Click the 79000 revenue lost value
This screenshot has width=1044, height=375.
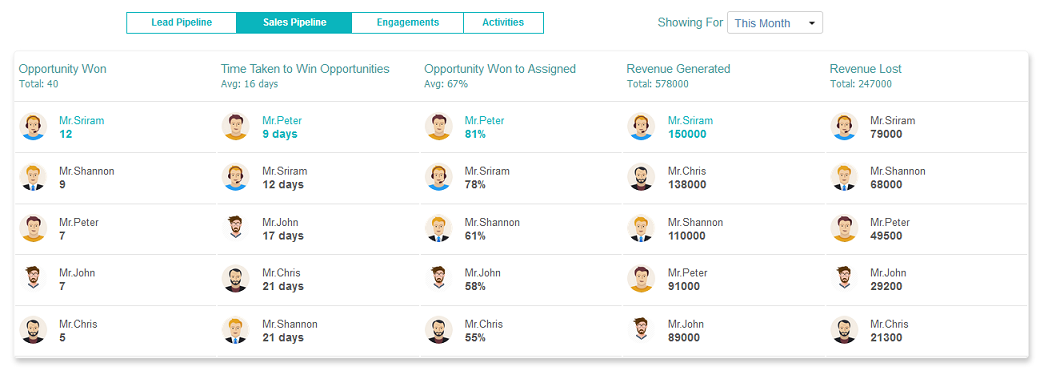pos(886,134)
